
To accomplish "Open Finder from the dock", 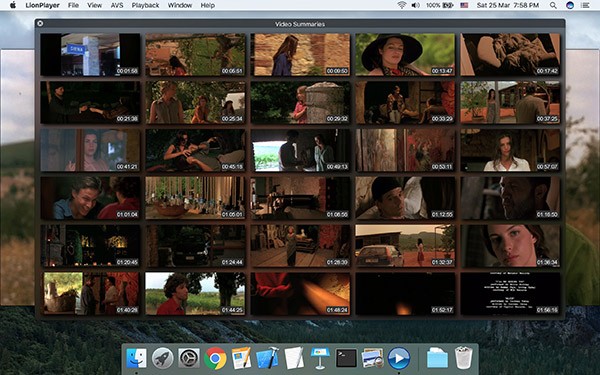I will coord(136,358).
